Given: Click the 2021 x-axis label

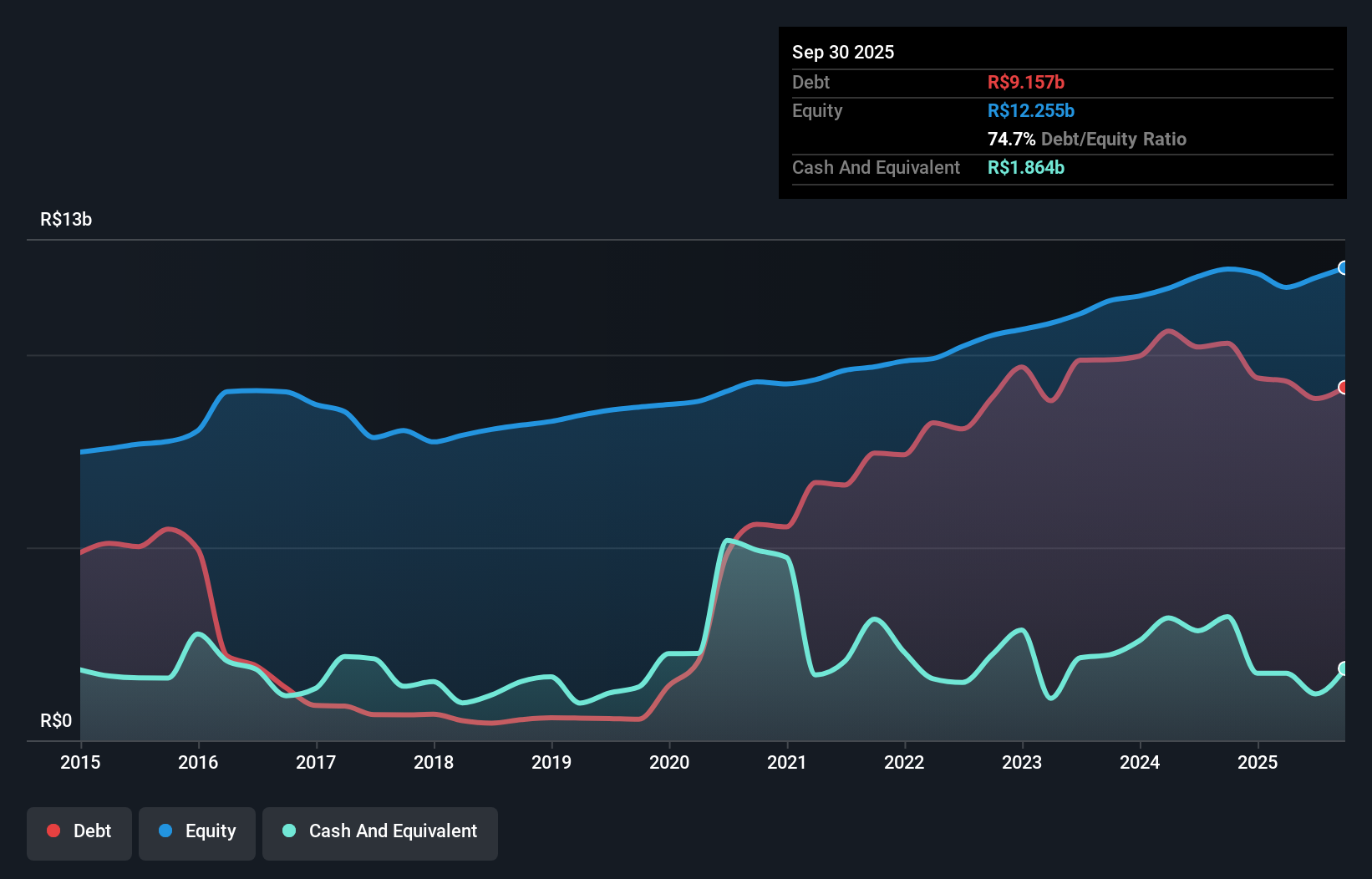Looking at the screenshot, I should 787,762.
